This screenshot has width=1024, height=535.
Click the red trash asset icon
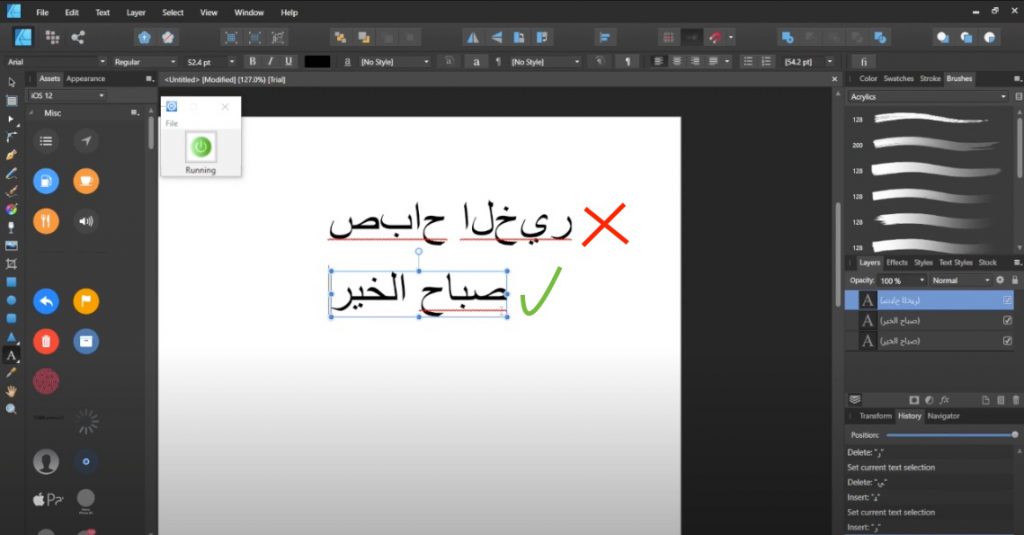[x=46, y=341]
